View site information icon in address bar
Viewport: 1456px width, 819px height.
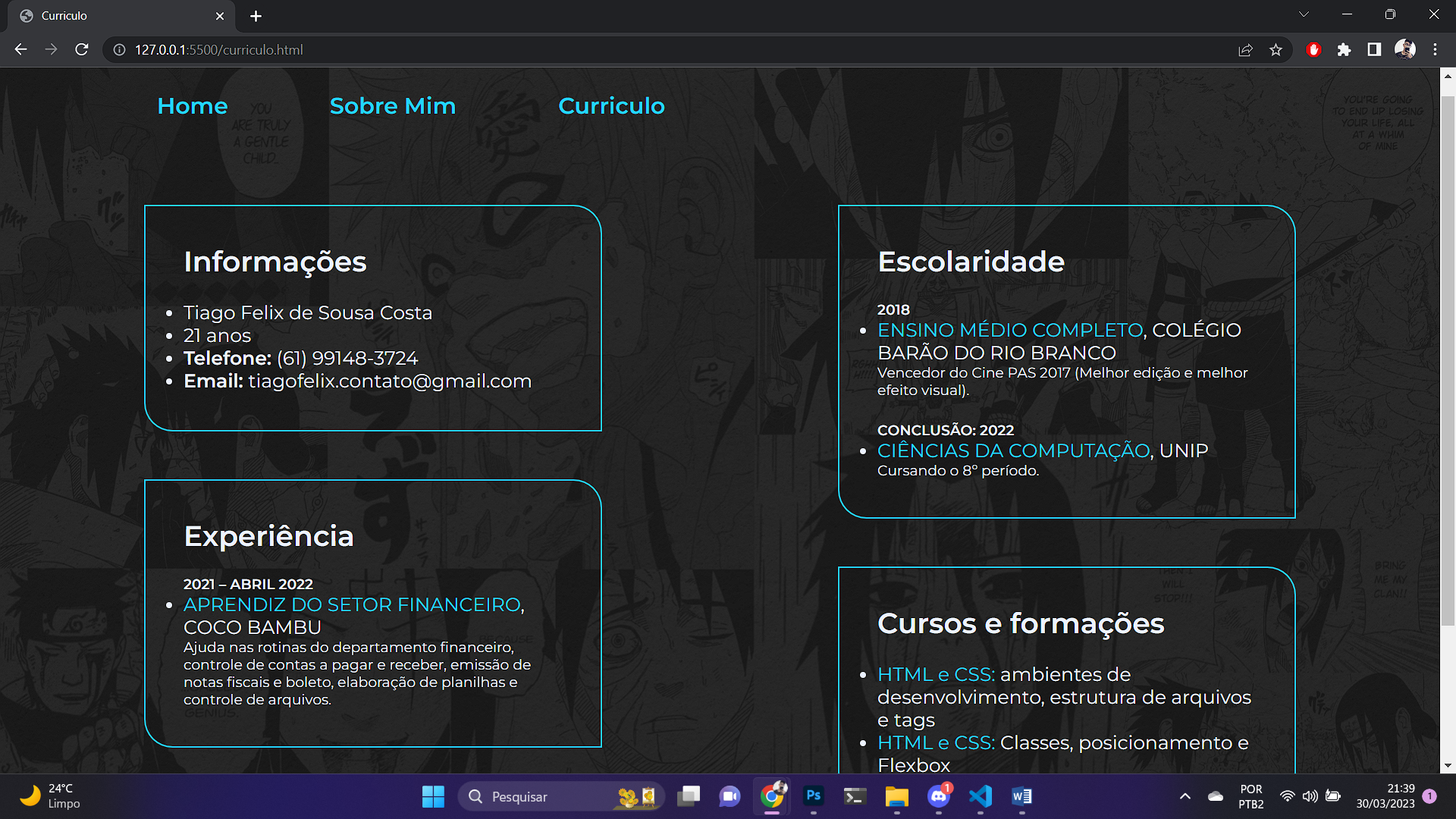point(119,50)
